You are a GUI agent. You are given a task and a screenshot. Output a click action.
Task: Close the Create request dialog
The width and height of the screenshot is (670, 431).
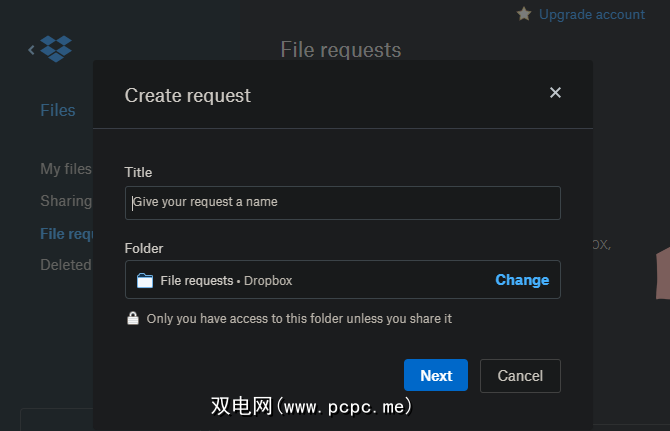(555, 93)
